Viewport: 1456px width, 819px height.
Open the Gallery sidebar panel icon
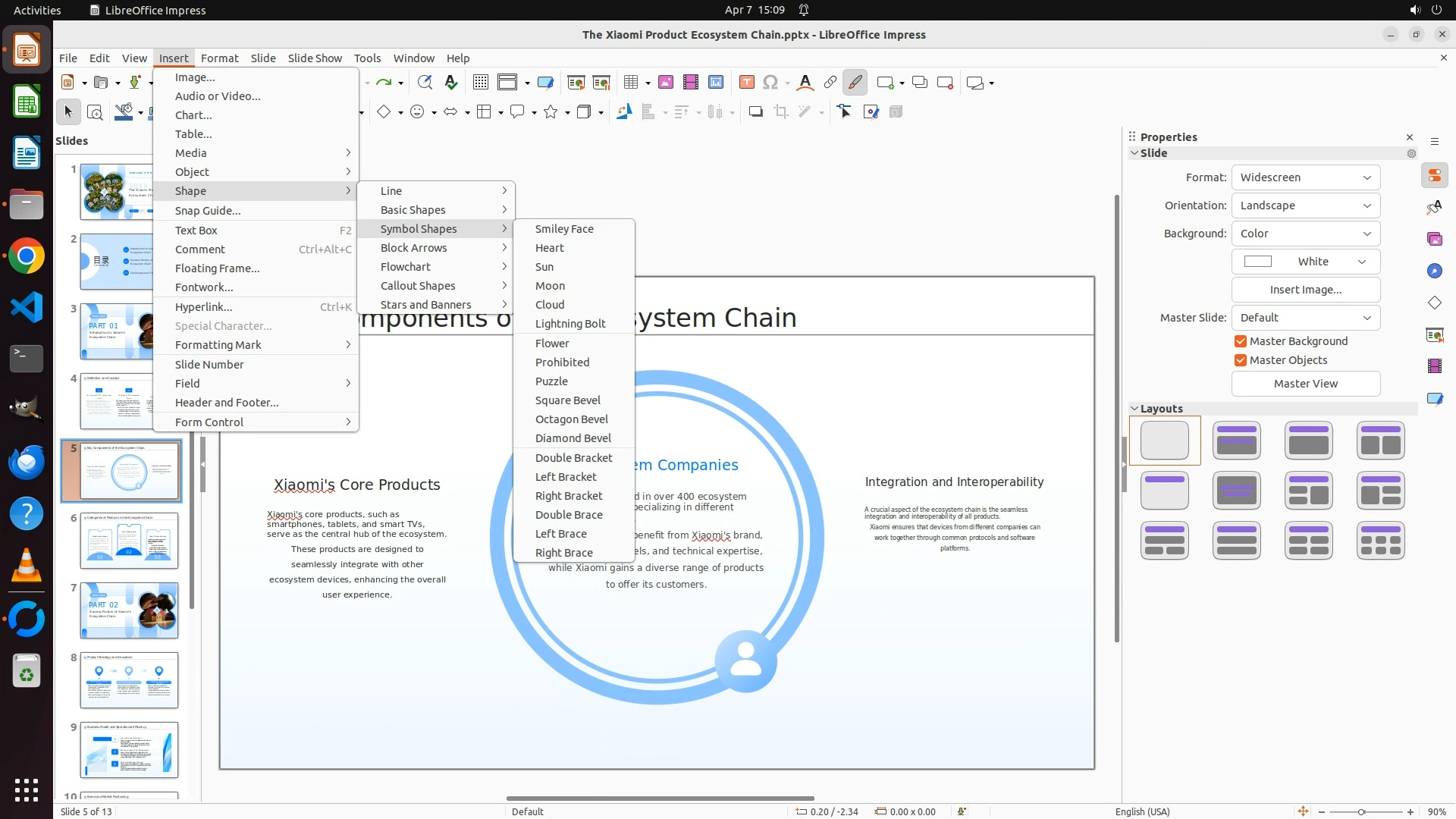coord(1434,239)
